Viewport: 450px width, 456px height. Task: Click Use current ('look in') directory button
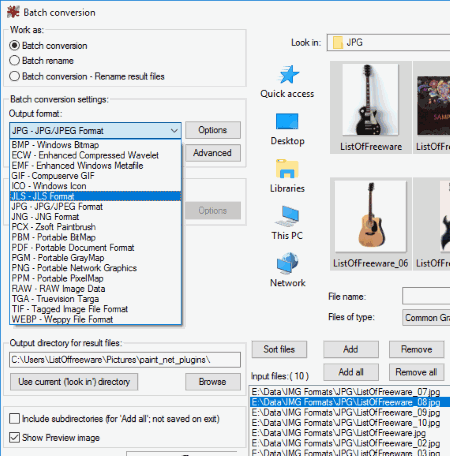pyautogui.click(x=74, y=382)
